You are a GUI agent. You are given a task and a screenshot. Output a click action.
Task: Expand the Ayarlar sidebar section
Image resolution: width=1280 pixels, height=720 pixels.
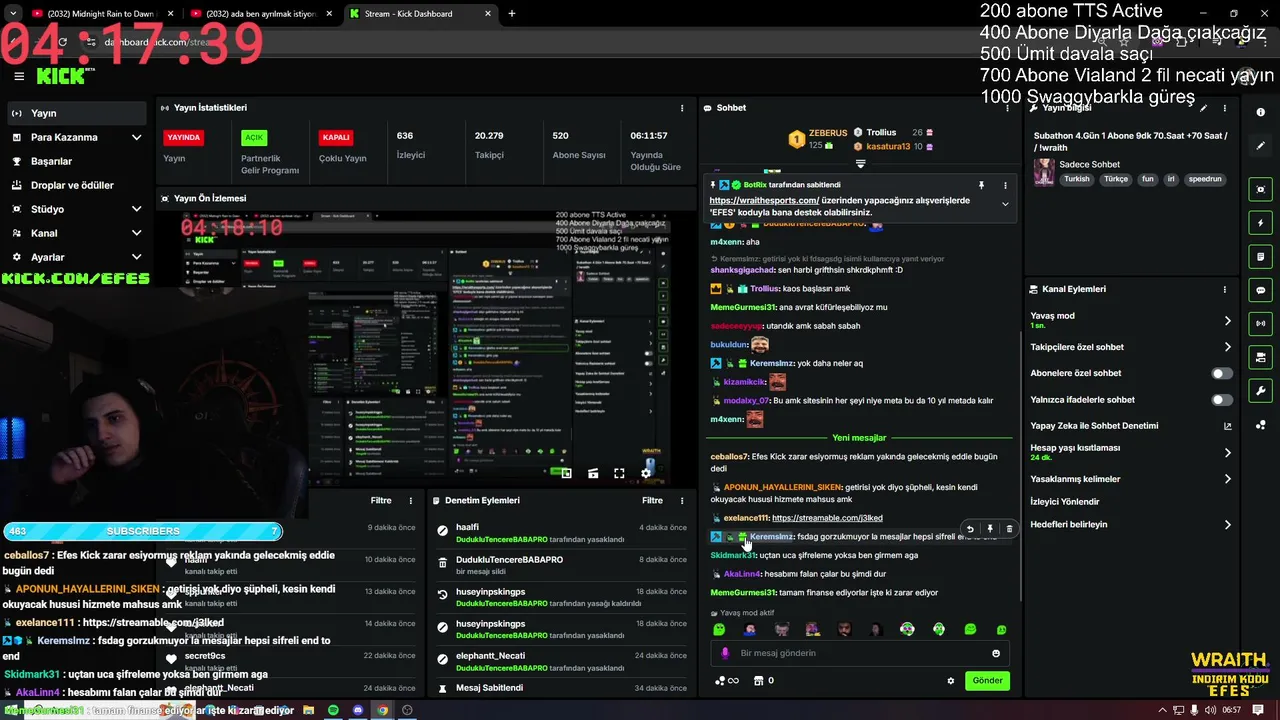(75, 257)
